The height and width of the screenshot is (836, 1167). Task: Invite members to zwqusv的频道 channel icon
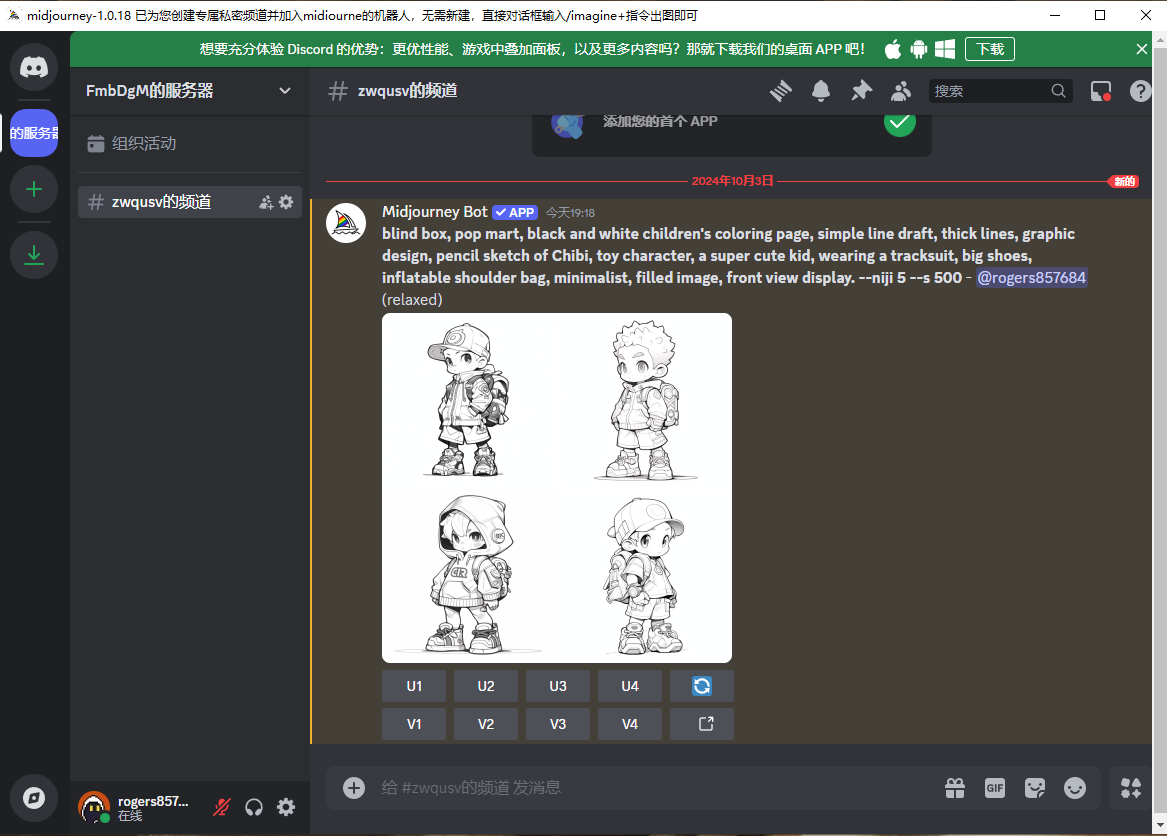[x=266, y=202]
